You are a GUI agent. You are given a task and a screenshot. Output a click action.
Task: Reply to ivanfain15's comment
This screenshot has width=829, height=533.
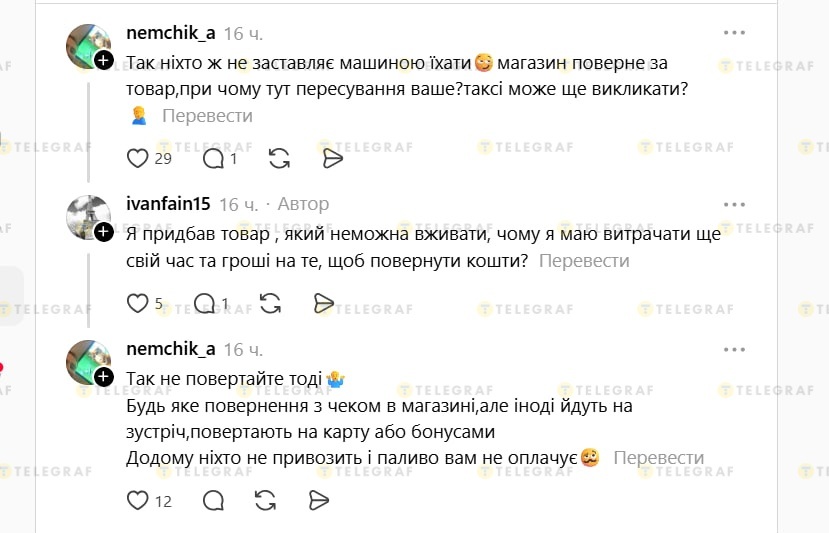click(204, 303)
